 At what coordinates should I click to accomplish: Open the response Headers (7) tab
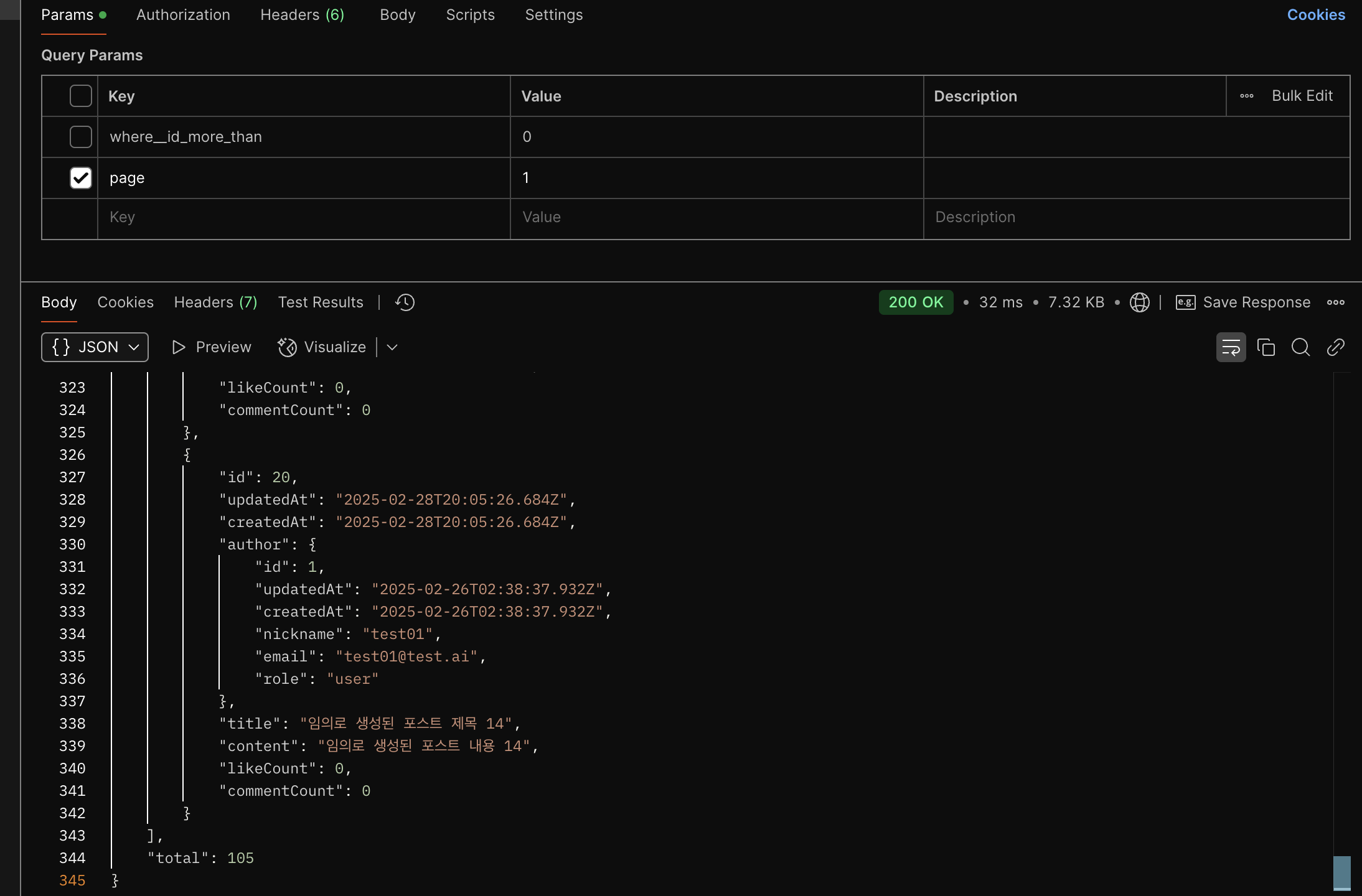click(215, 302)
